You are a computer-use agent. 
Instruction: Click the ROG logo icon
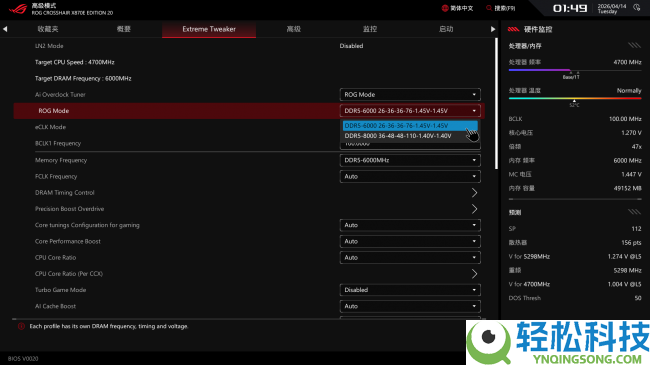pos(18,8)
